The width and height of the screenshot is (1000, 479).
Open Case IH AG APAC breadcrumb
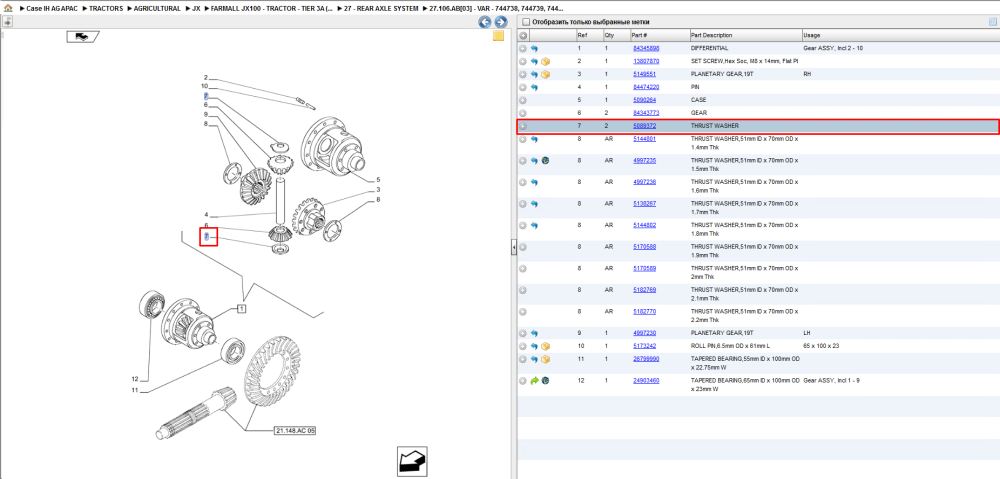coord(51,9)
